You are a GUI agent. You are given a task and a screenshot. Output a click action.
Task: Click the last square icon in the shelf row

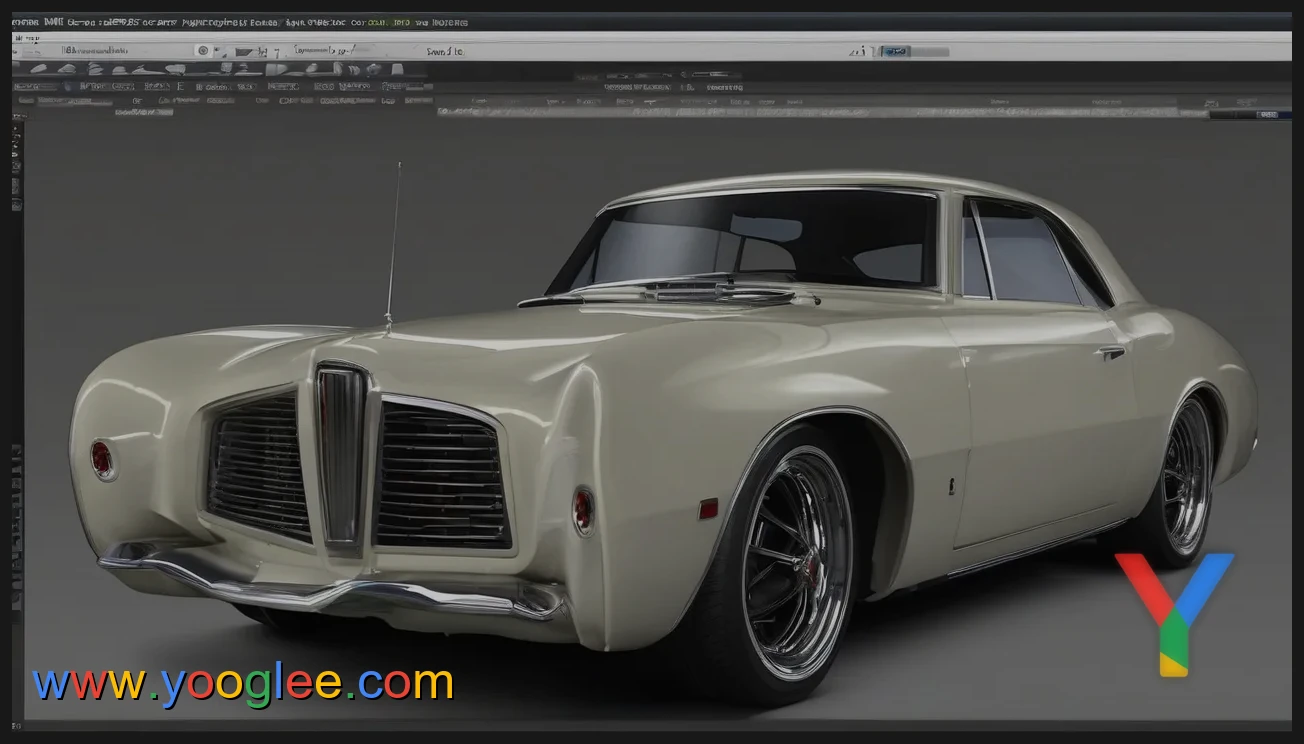pos(397,70)
